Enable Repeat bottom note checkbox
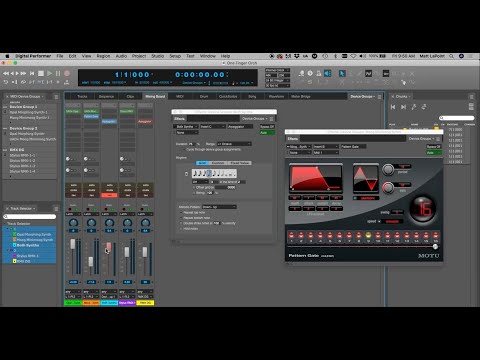Image resolution: width=480 pixels, height=360 pixels. tap(182, 218)
